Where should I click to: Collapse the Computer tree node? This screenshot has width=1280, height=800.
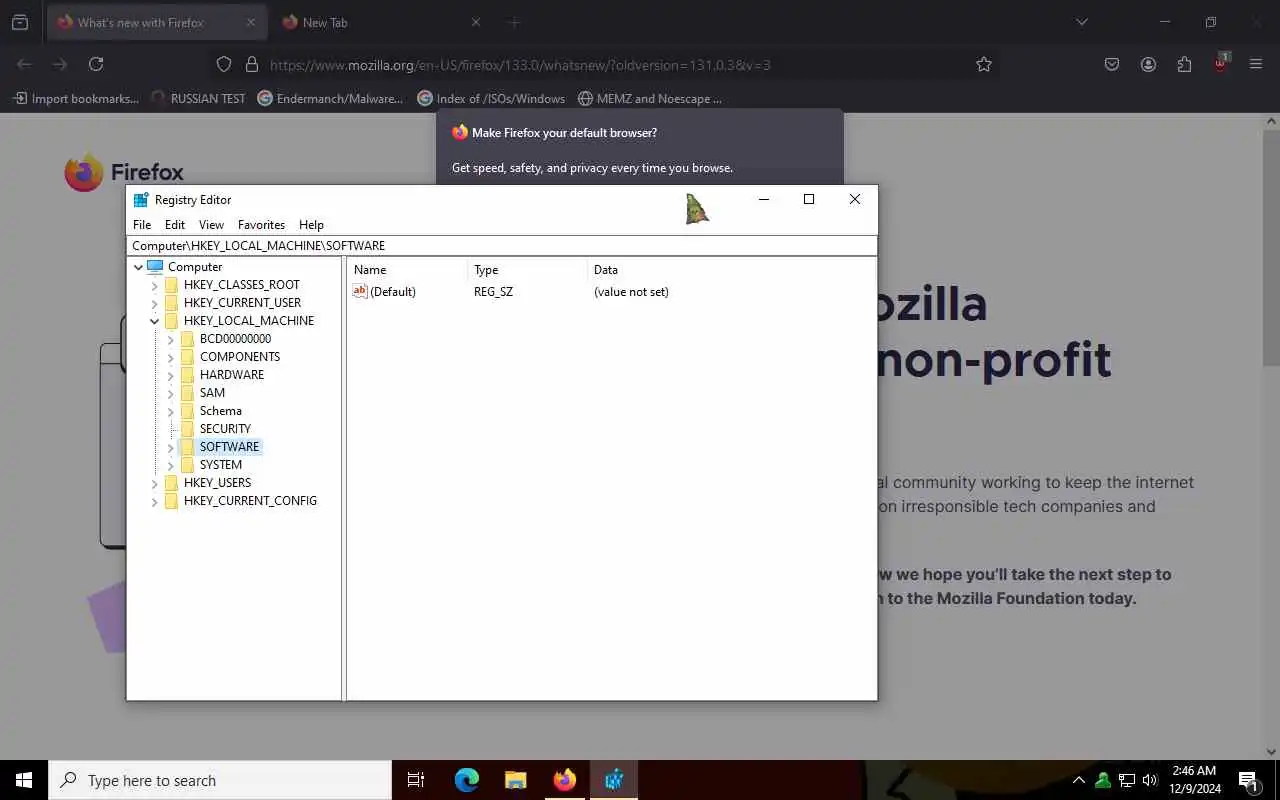tap(138, 267)
